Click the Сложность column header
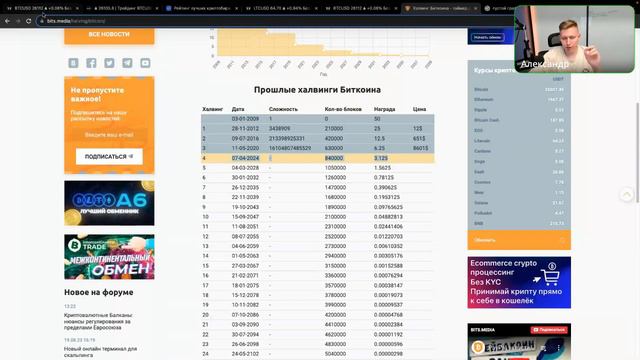The height and width of the screenshot is (360, 640). pyautogui.click(x=283, y=109)
